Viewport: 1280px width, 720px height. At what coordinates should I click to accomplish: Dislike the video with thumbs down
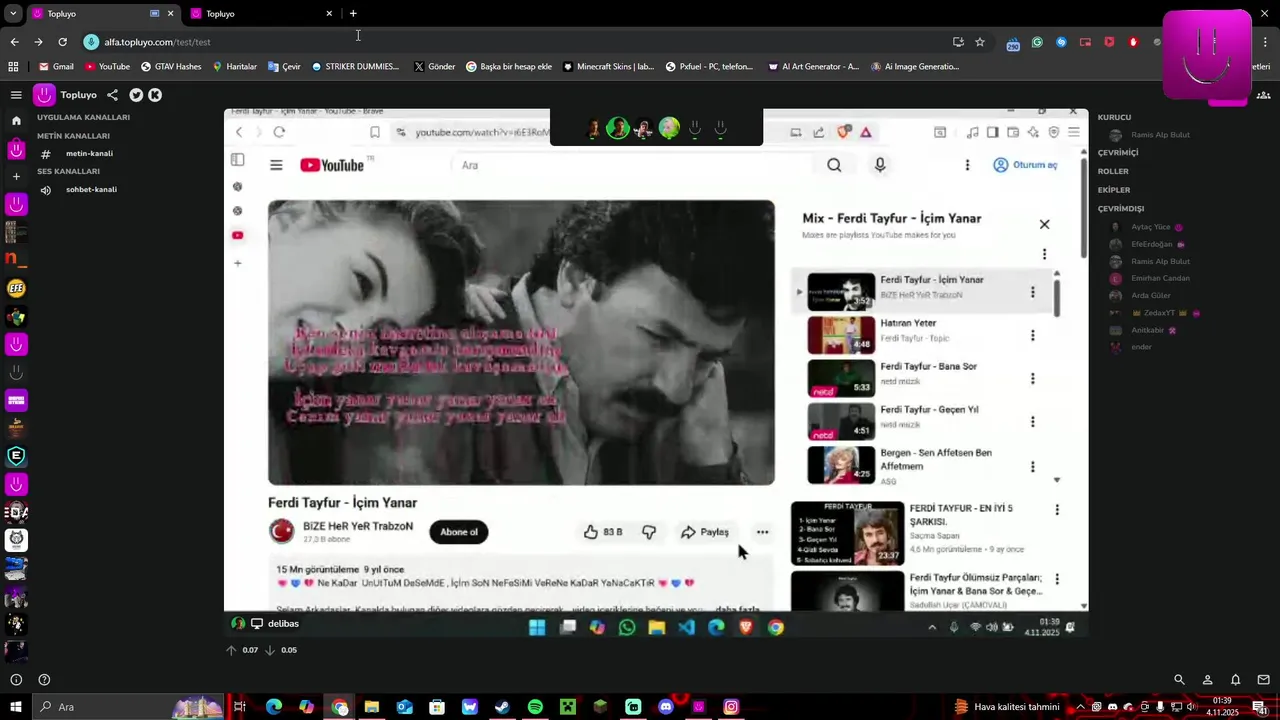[x=649, y=532]
